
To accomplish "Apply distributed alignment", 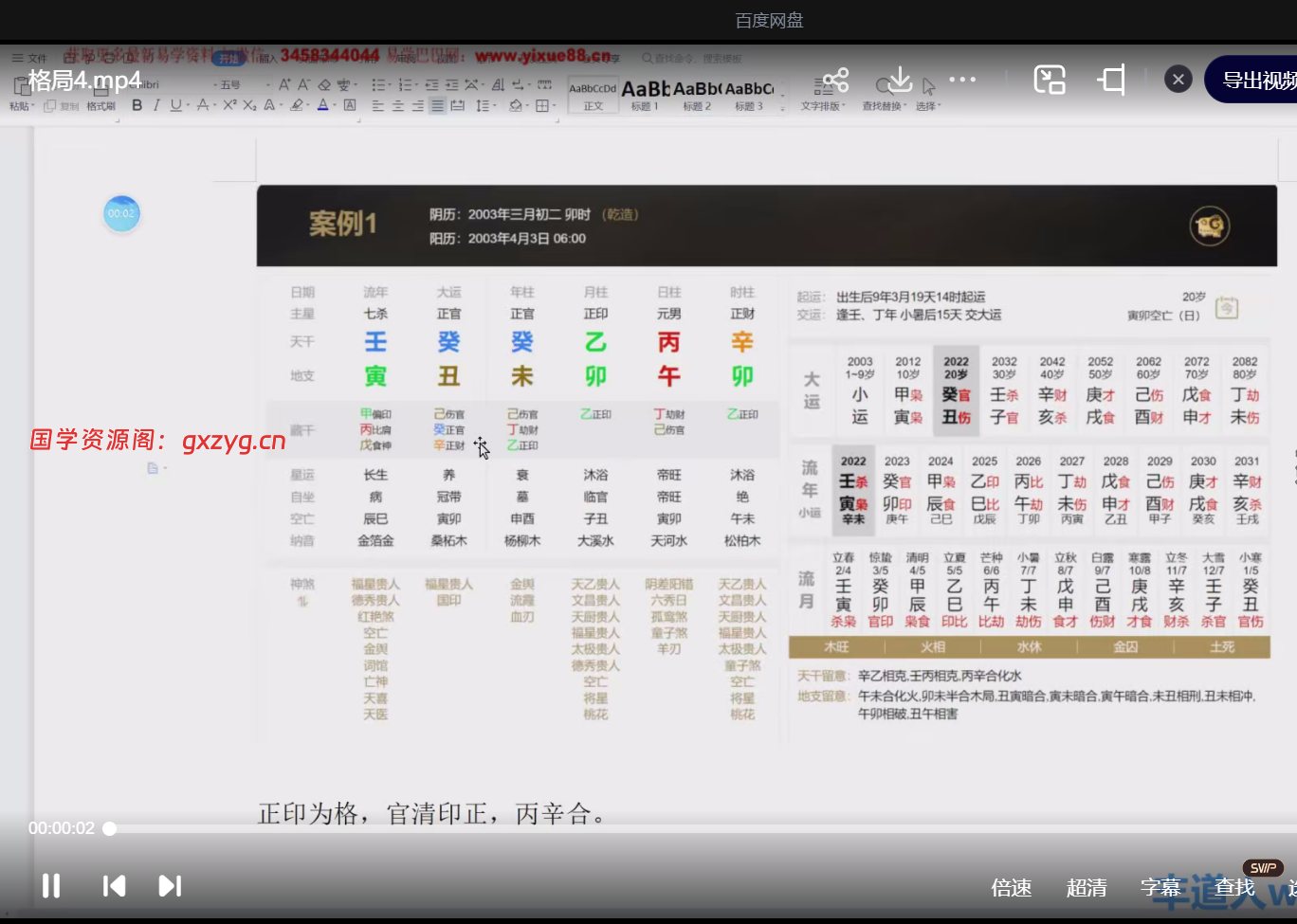I will (457, 105).
